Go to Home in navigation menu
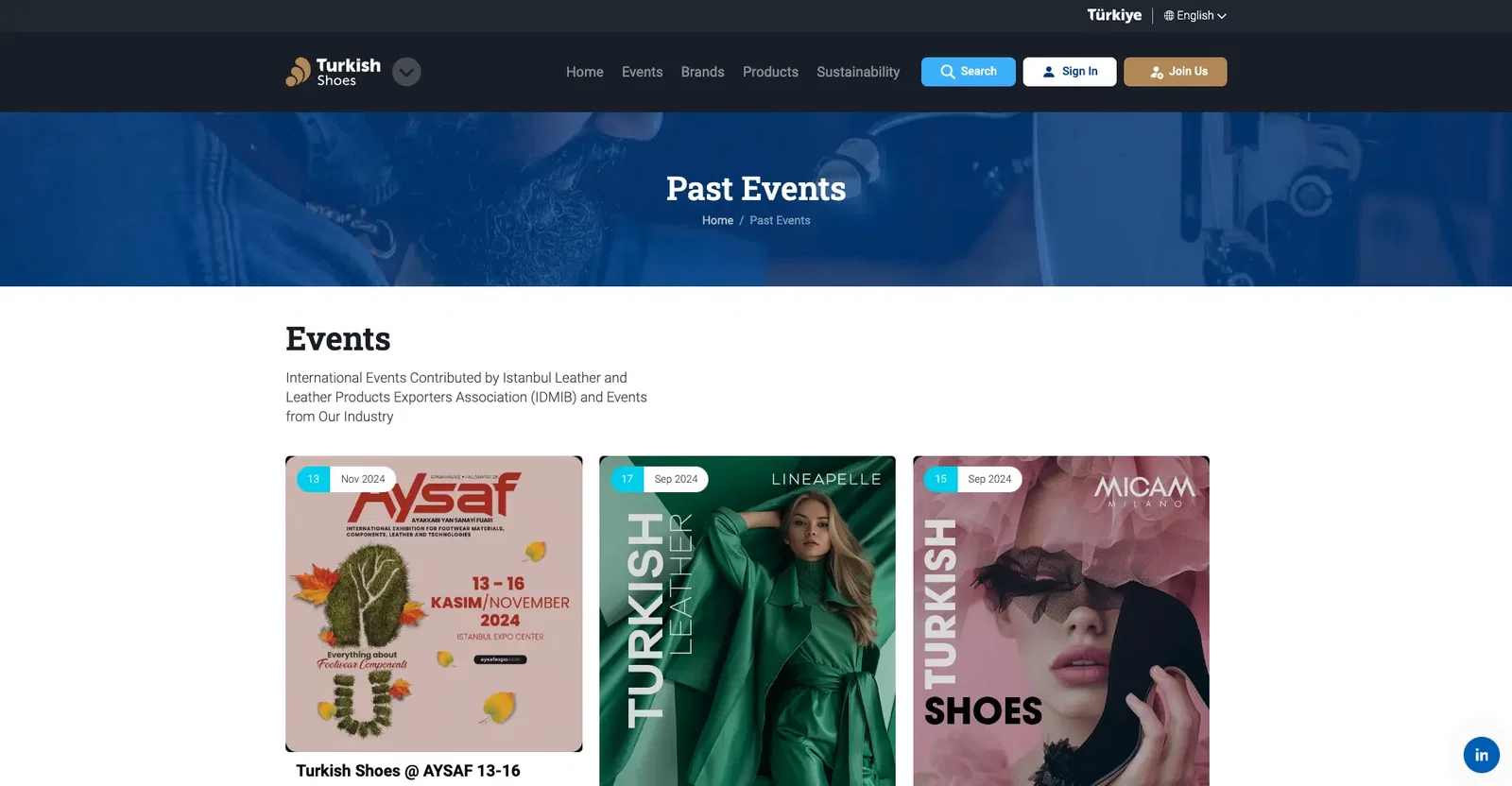 (585, 72)
